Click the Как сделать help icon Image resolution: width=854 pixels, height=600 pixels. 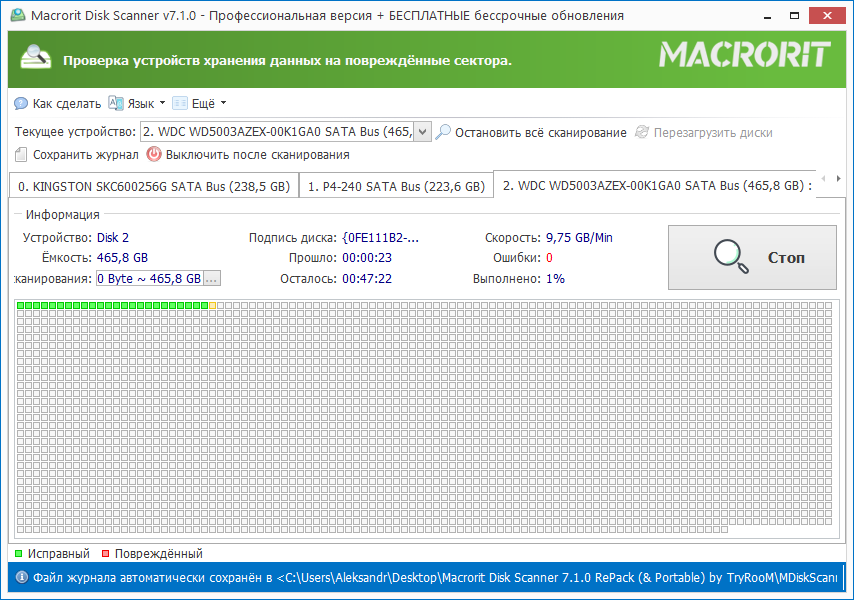click(21, 103)
